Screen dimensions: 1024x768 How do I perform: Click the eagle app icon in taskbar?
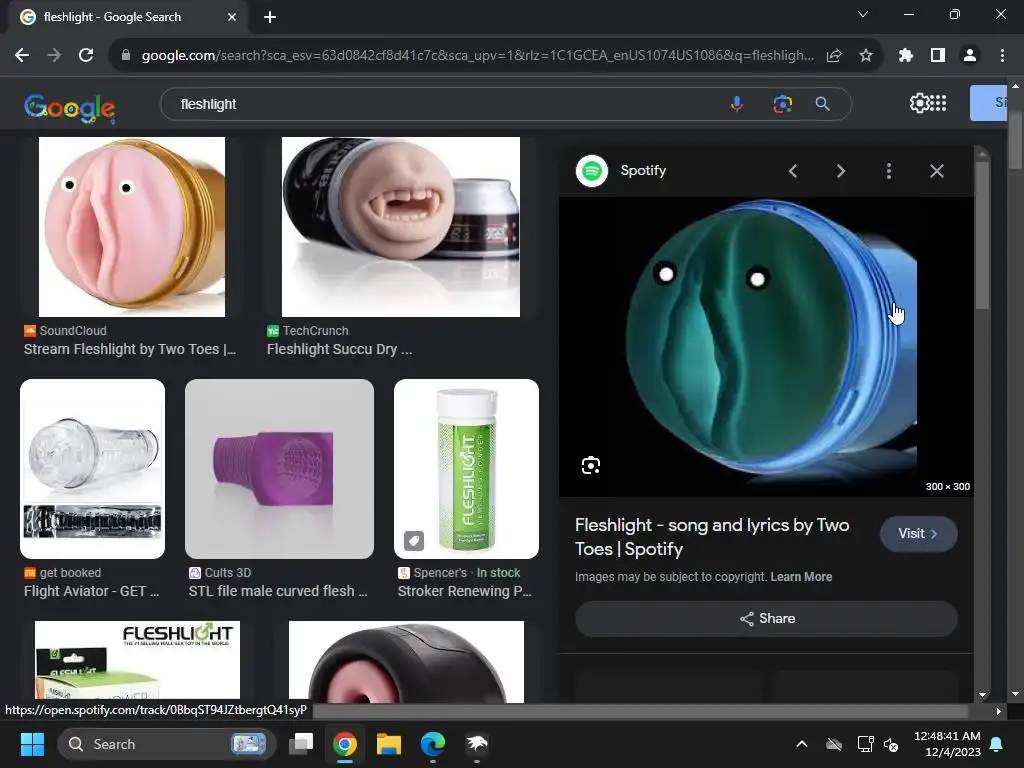[x=477, y=744]
